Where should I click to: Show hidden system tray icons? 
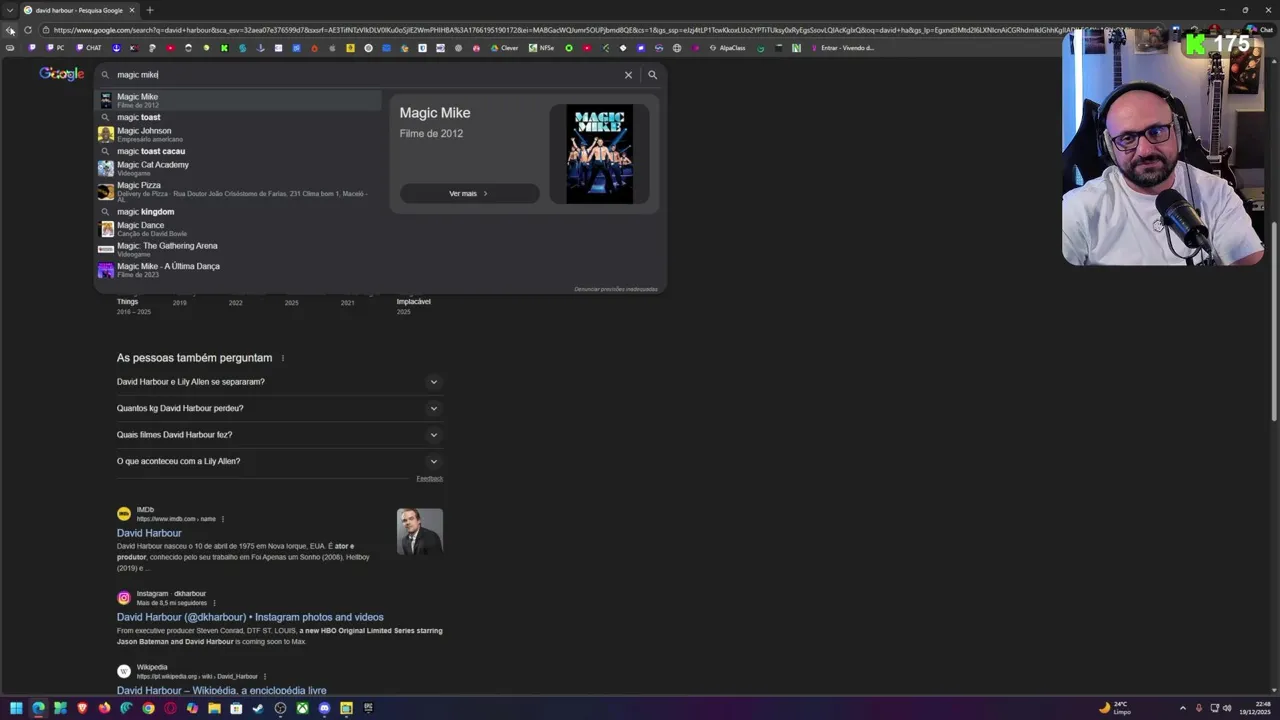tap(1183, 708)
